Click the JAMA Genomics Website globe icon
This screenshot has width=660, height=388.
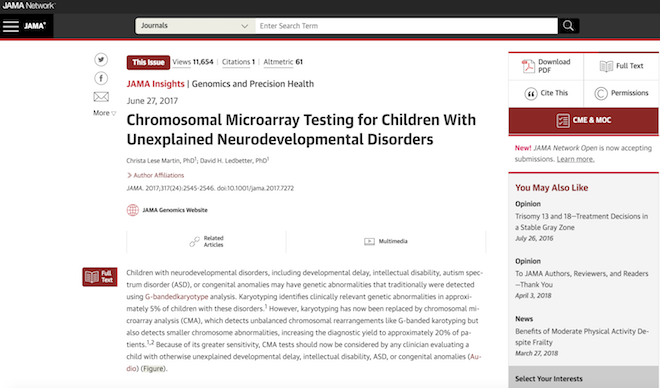133,210
